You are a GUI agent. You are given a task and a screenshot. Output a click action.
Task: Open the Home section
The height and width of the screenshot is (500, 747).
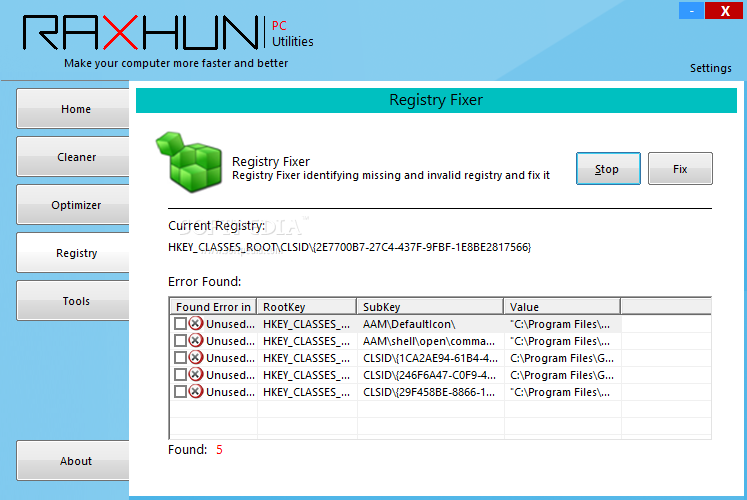(73, 109)
